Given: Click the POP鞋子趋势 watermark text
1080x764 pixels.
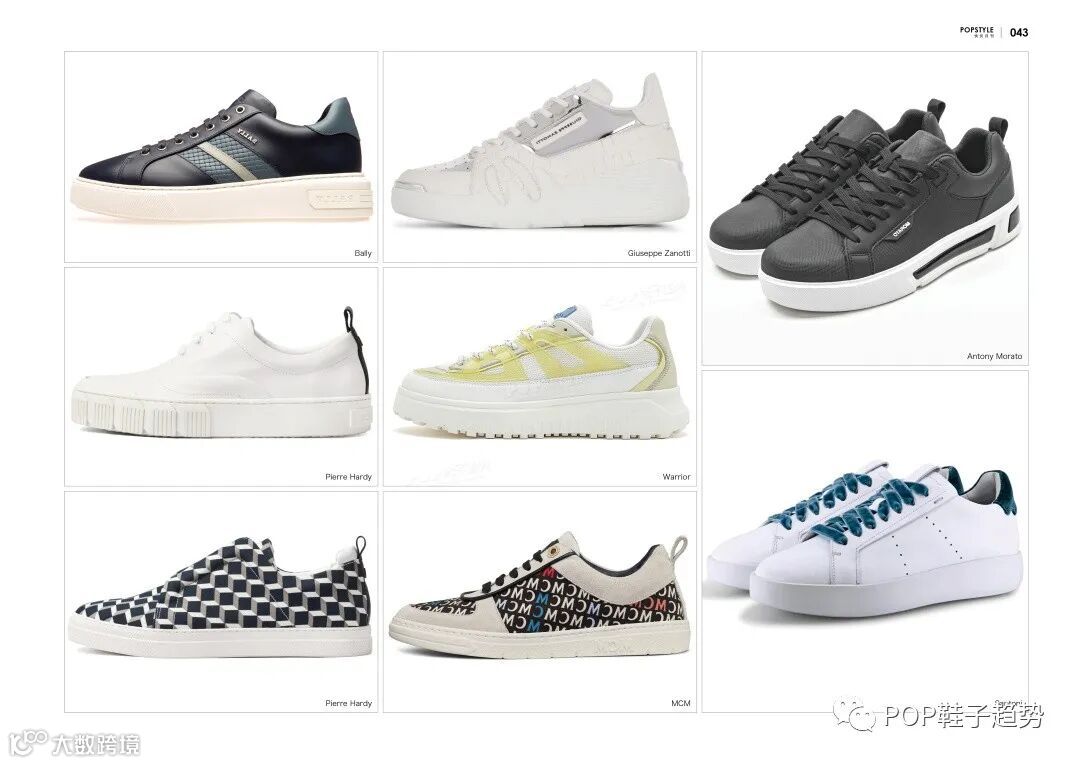Looking at the screenshot, I should pos(964,716).
